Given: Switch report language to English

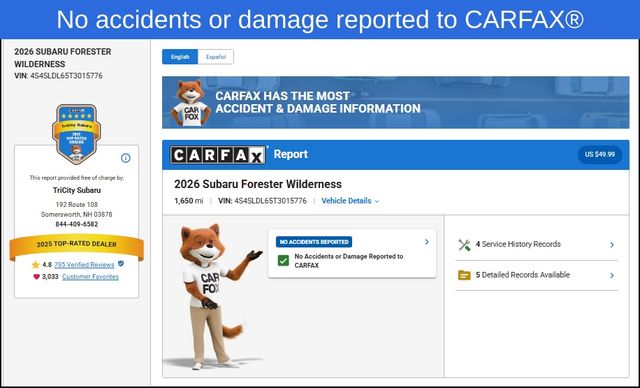Looking at the screenshot, I should 180,57.
